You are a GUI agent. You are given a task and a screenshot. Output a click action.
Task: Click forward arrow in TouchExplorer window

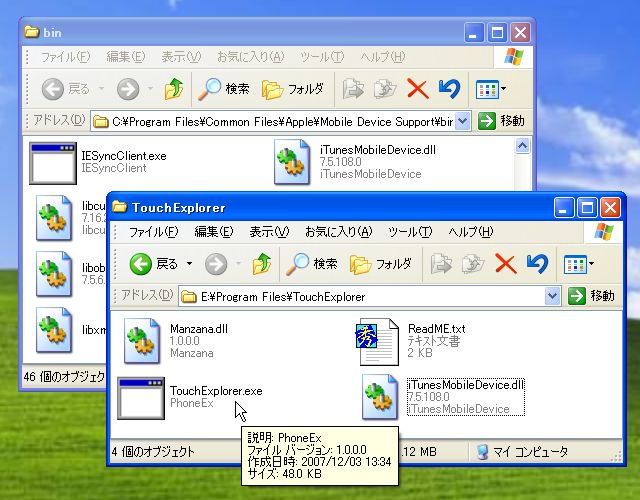[x=216, y=264]
